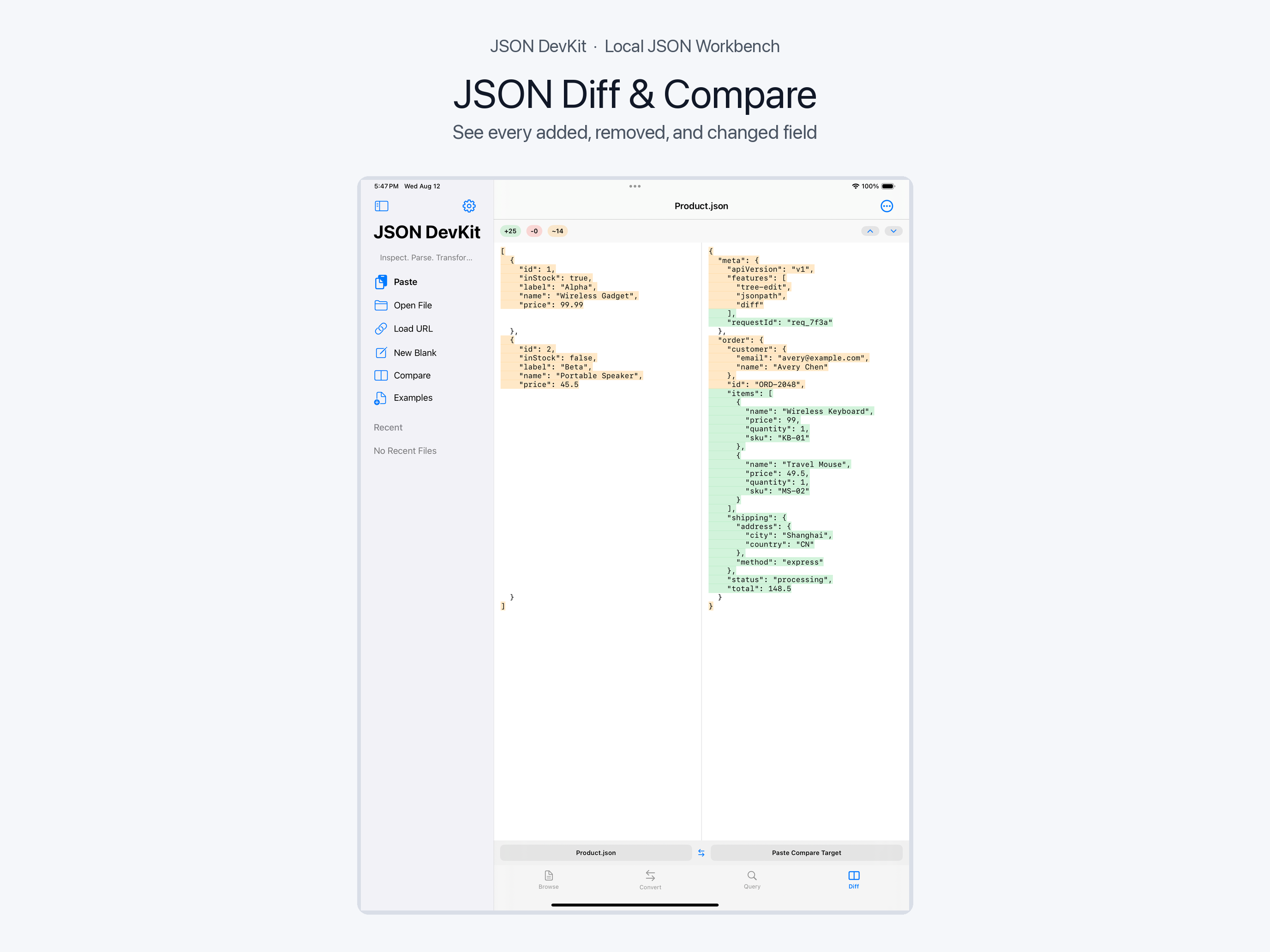The width and height of the screenshot is (1270, 952).
Task: Click the Load URL link icon
Action: click(x=381, y=329)
